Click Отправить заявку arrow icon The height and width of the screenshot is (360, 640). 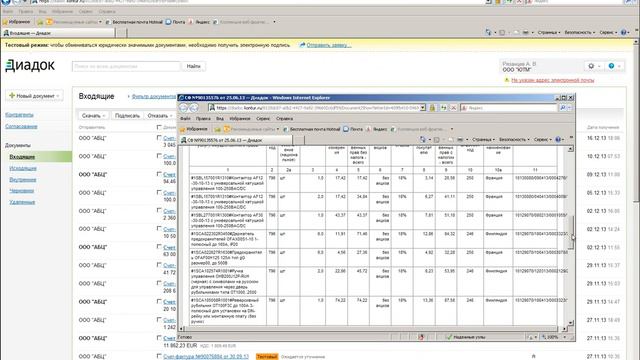(302, 45)
